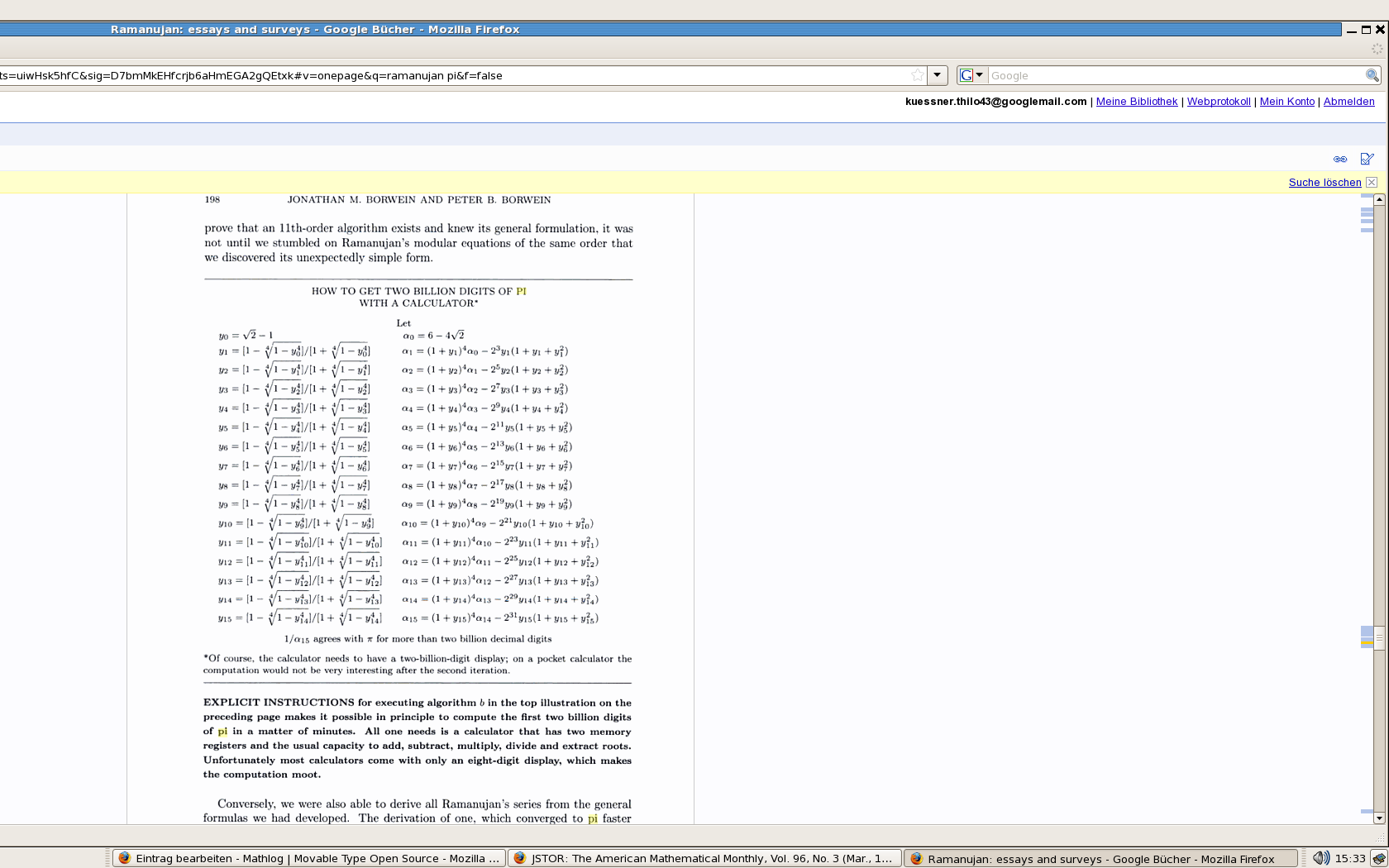Open the volume speaker icon in tray
The width and height of the screenshot is (1389, 868).
[1320, 858]
